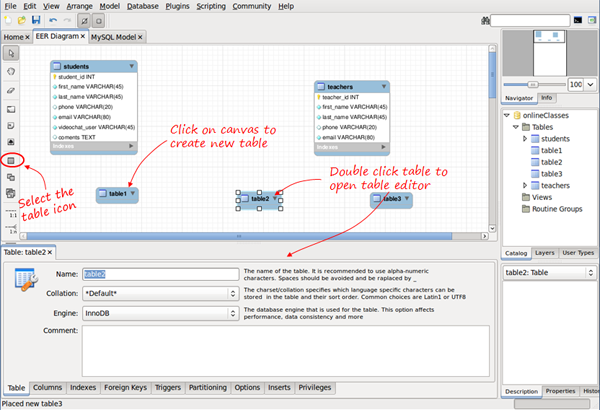Switch to the Triggers tab
This screenshot has height=410, width=600.
(x=168, y=387)
